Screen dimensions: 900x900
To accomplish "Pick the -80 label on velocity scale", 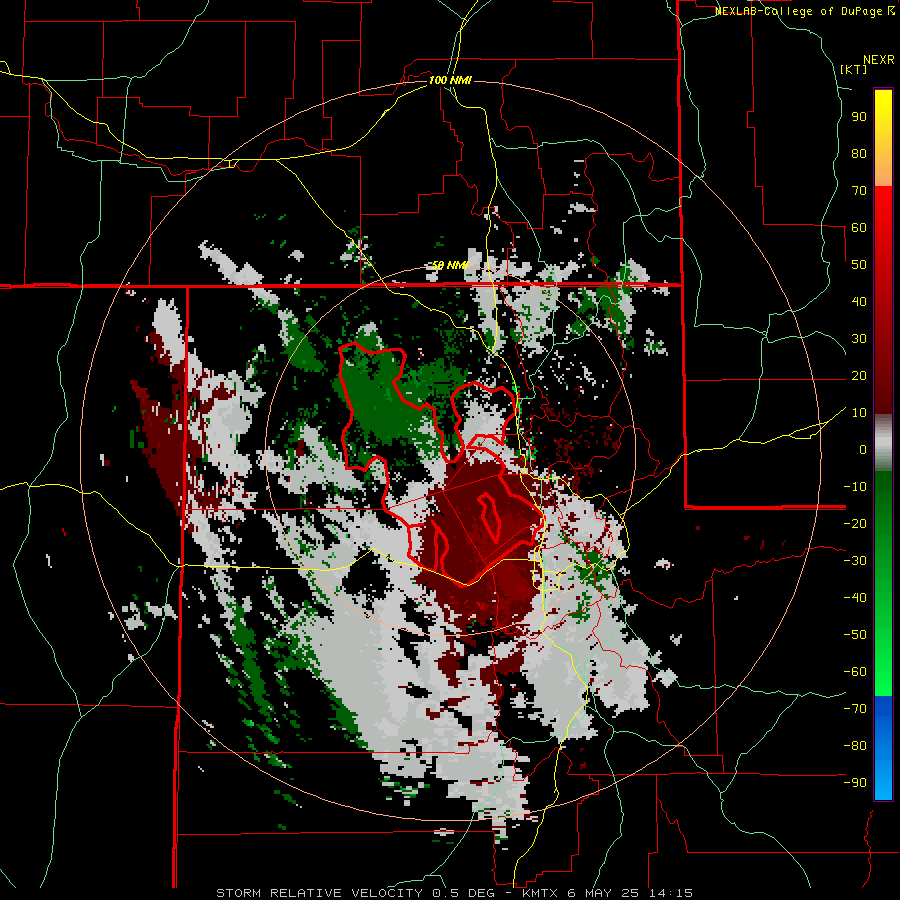I will (x=855, y=746).
